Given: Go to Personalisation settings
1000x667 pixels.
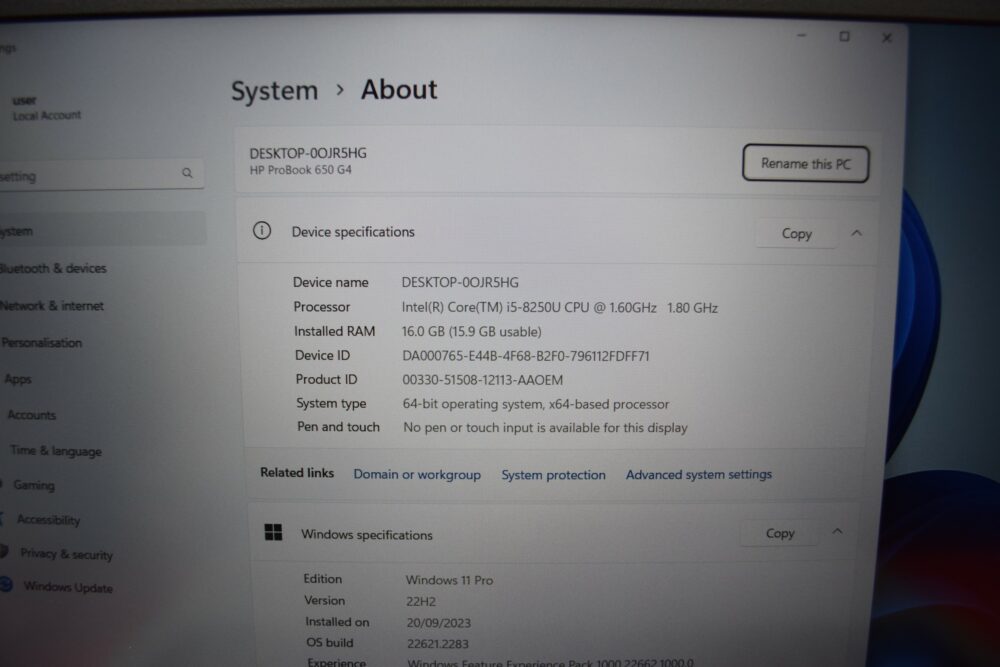Looking at the screenshot, I should 42,342.
